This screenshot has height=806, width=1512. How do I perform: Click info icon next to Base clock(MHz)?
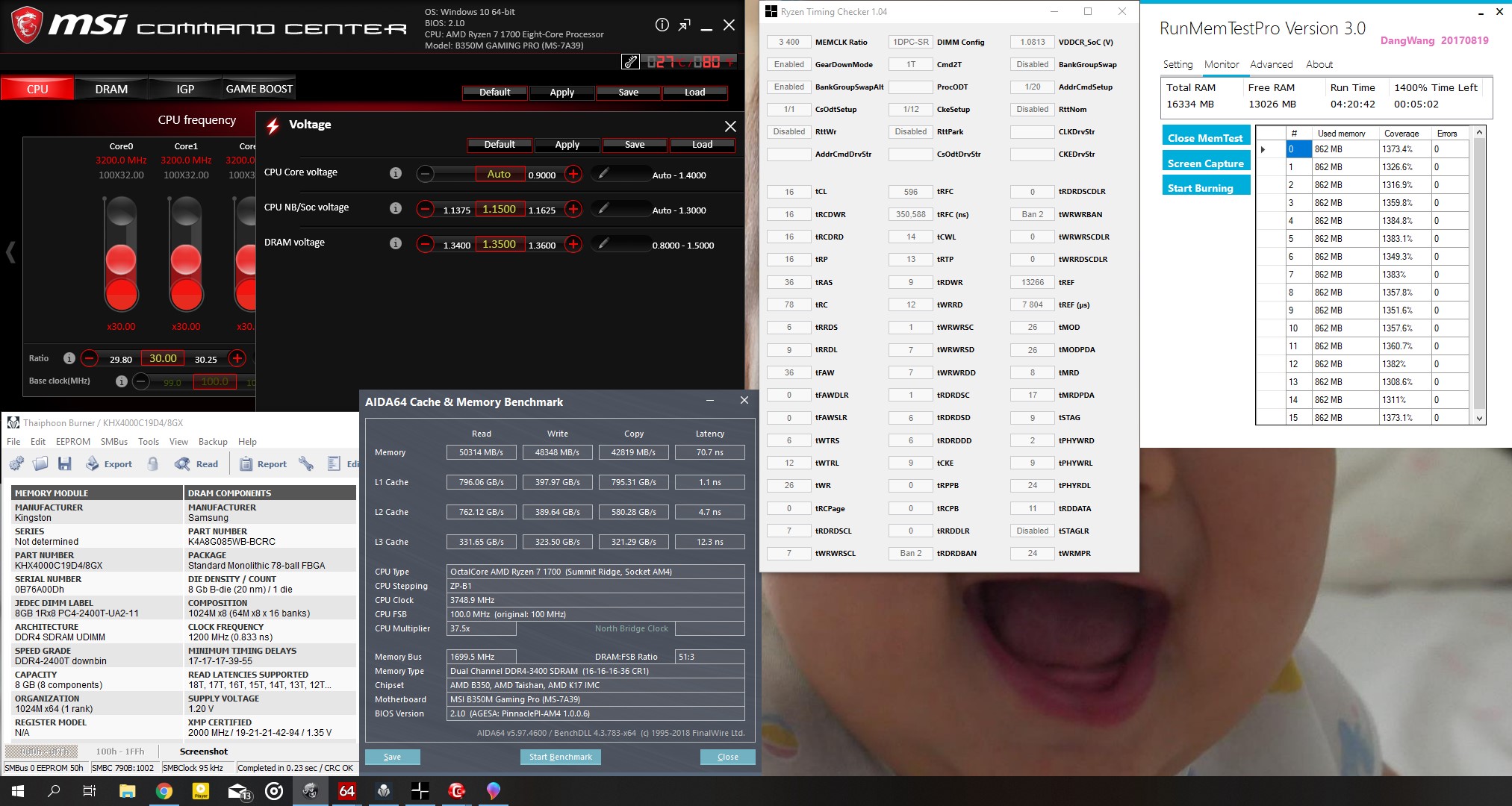121,381
